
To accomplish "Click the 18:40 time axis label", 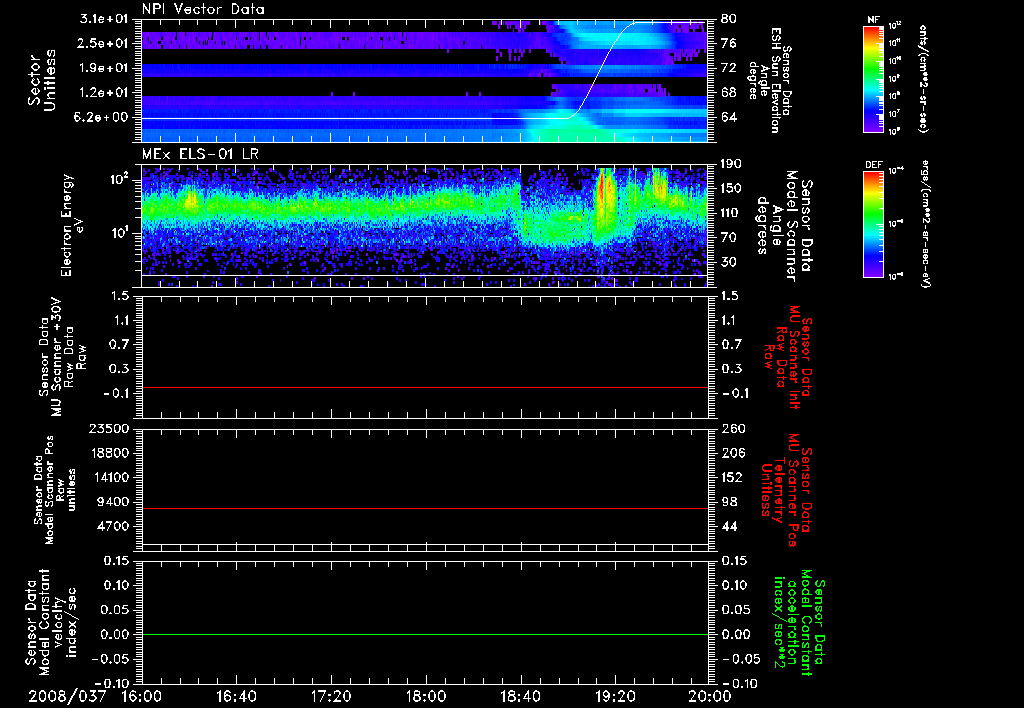I will pos(520,695).
